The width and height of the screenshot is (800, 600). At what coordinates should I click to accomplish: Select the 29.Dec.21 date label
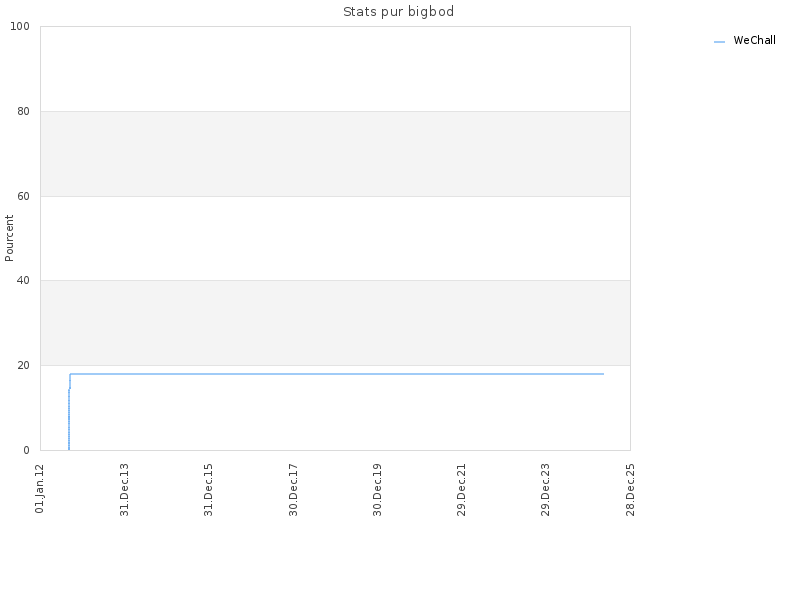[462, 490]
